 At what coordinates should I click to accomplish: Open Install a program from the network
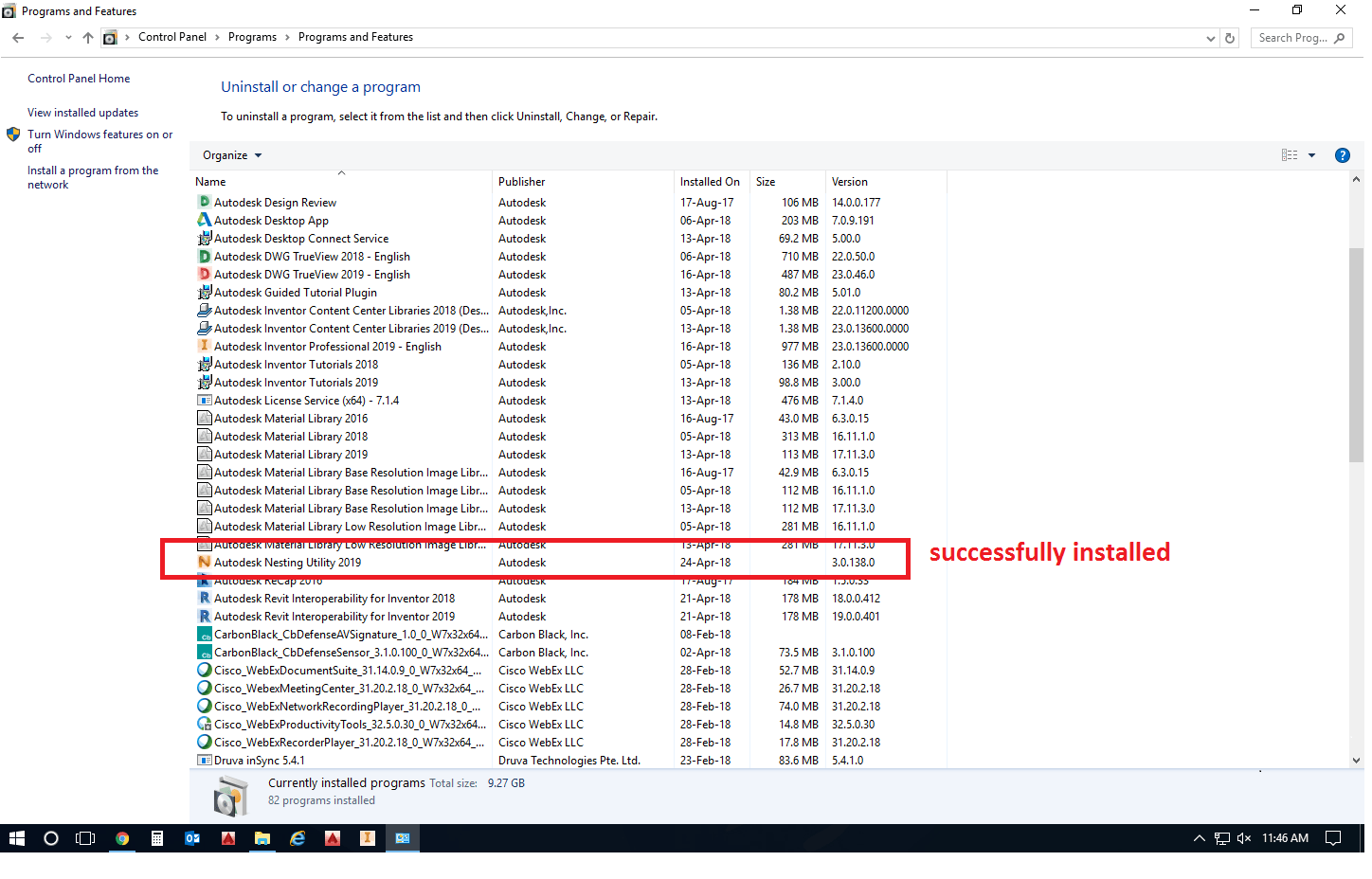pyautogui.click(x=93, y=177)
